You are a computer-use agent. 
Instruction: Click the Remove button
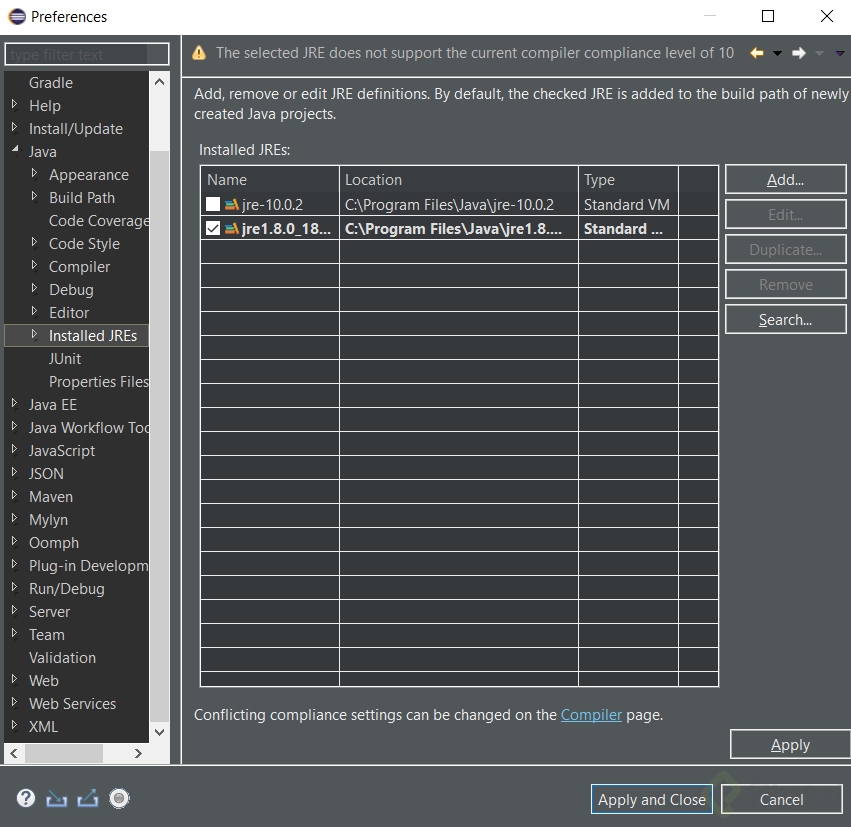pyautogui.click(x=785, y=285)
